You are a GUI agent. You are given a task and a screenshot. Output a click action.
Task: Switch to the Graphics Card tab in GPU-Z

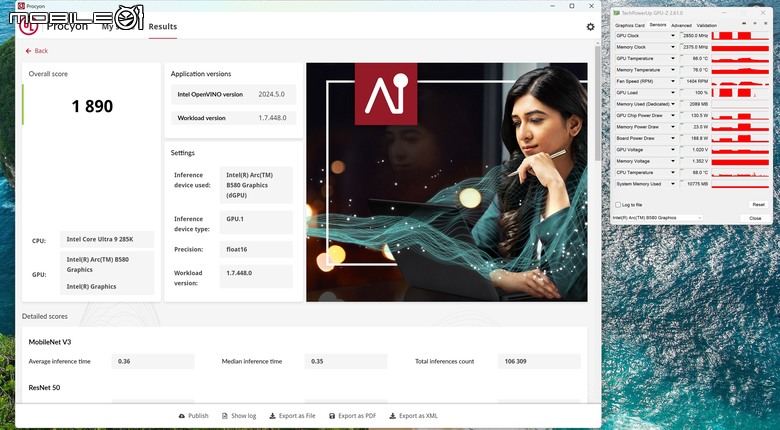(x=630, y=25)
